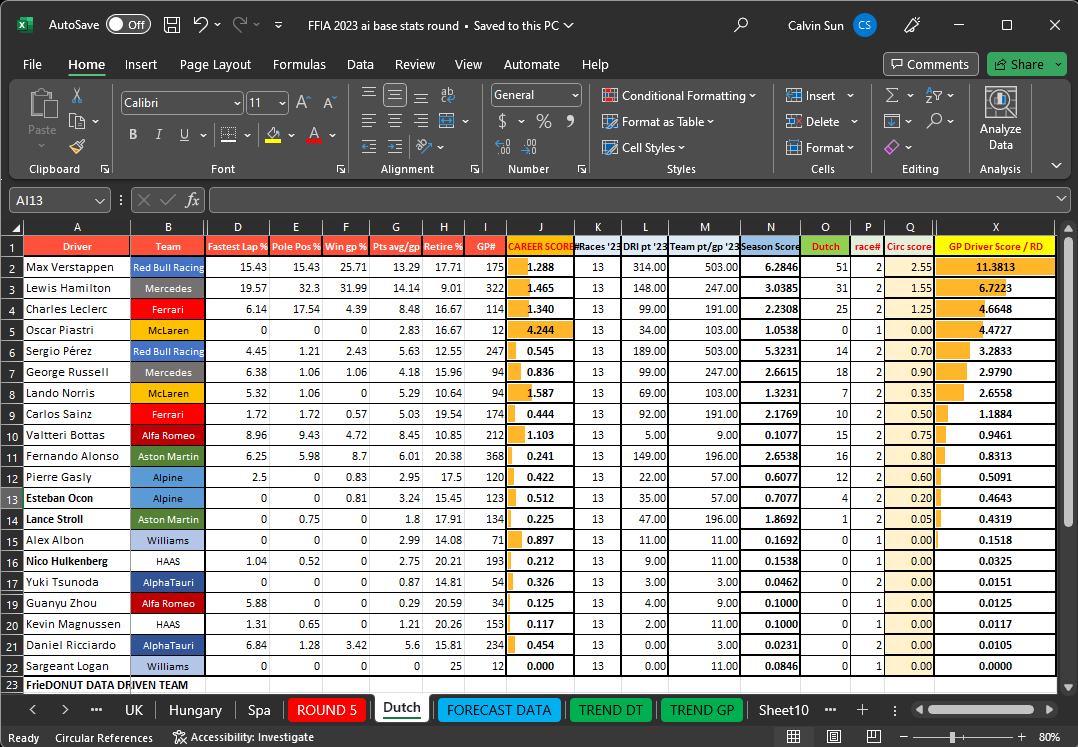Toggle Bold formatting
The image size is (1078, 747).
(x=133, y=135)
